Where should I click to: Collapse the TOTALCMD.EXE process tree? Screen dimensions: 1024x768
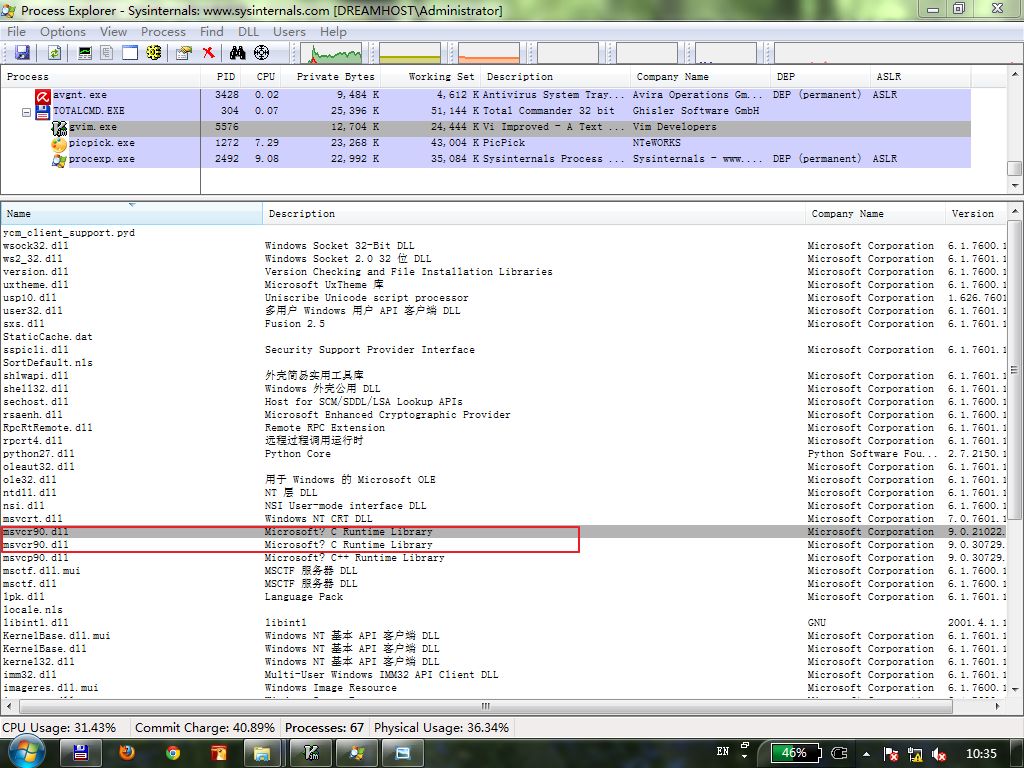tap(26, 112)
